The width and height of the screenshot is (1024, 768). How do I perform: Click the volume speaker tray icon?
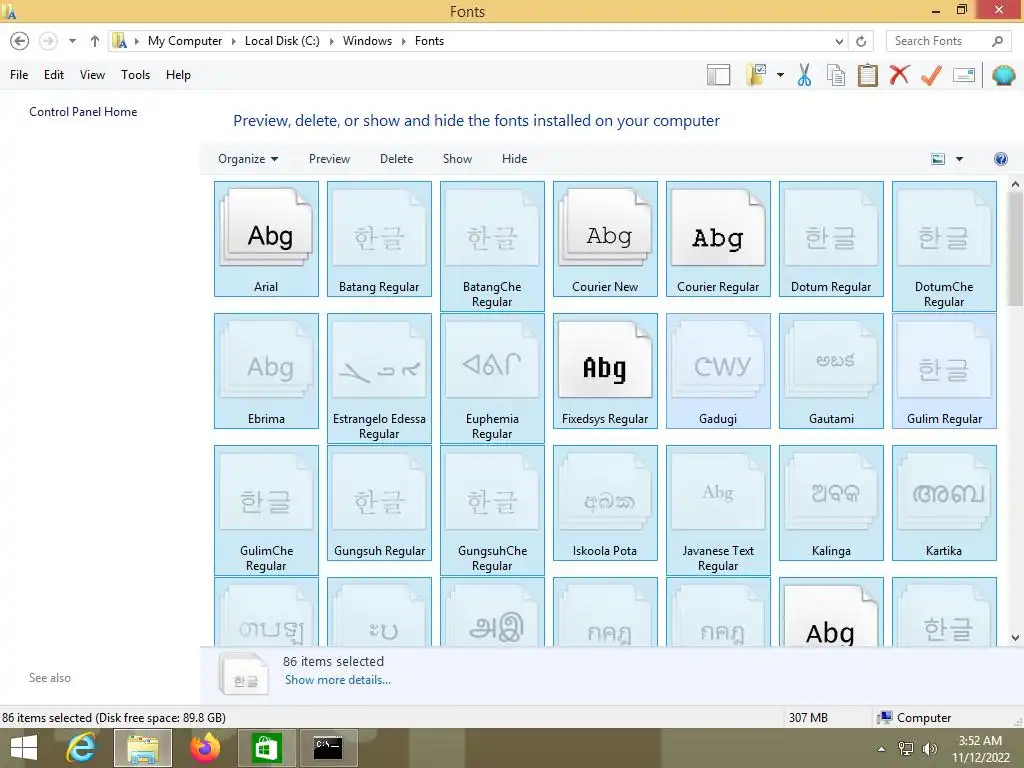(x=930, y=749)
